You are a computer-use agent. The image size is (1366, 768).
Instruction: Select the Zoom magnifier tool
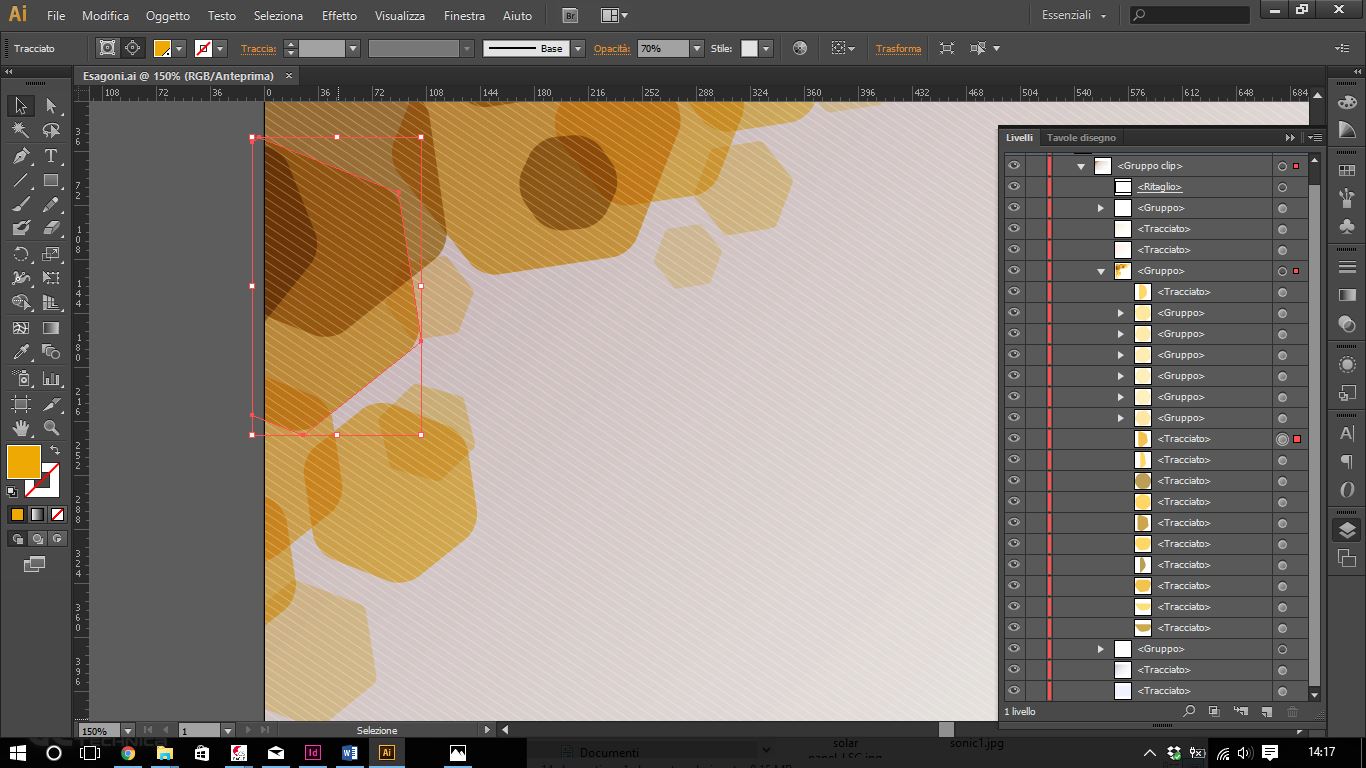tap(51, 429)
